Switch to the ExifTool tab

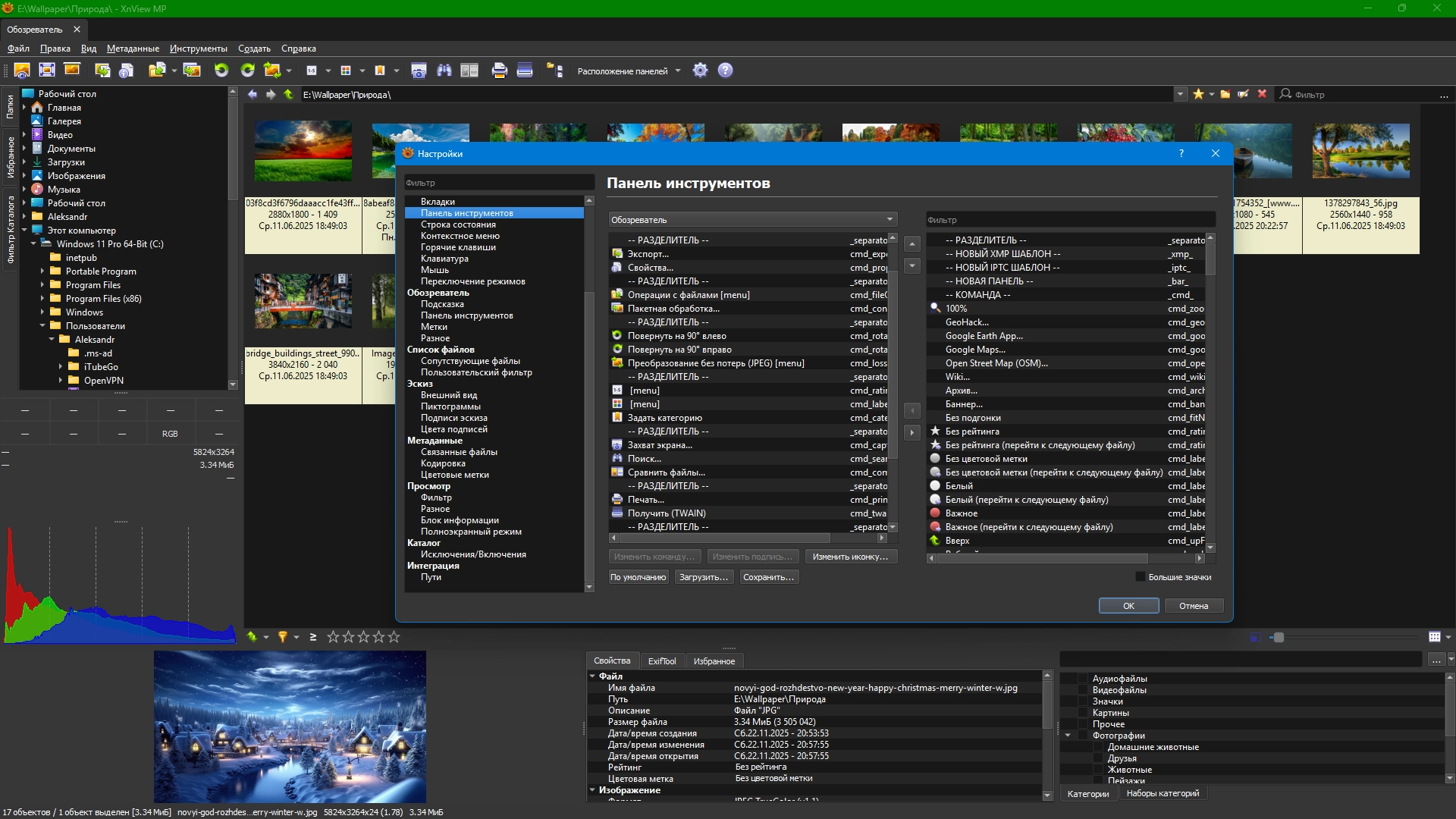coord(661,661)
